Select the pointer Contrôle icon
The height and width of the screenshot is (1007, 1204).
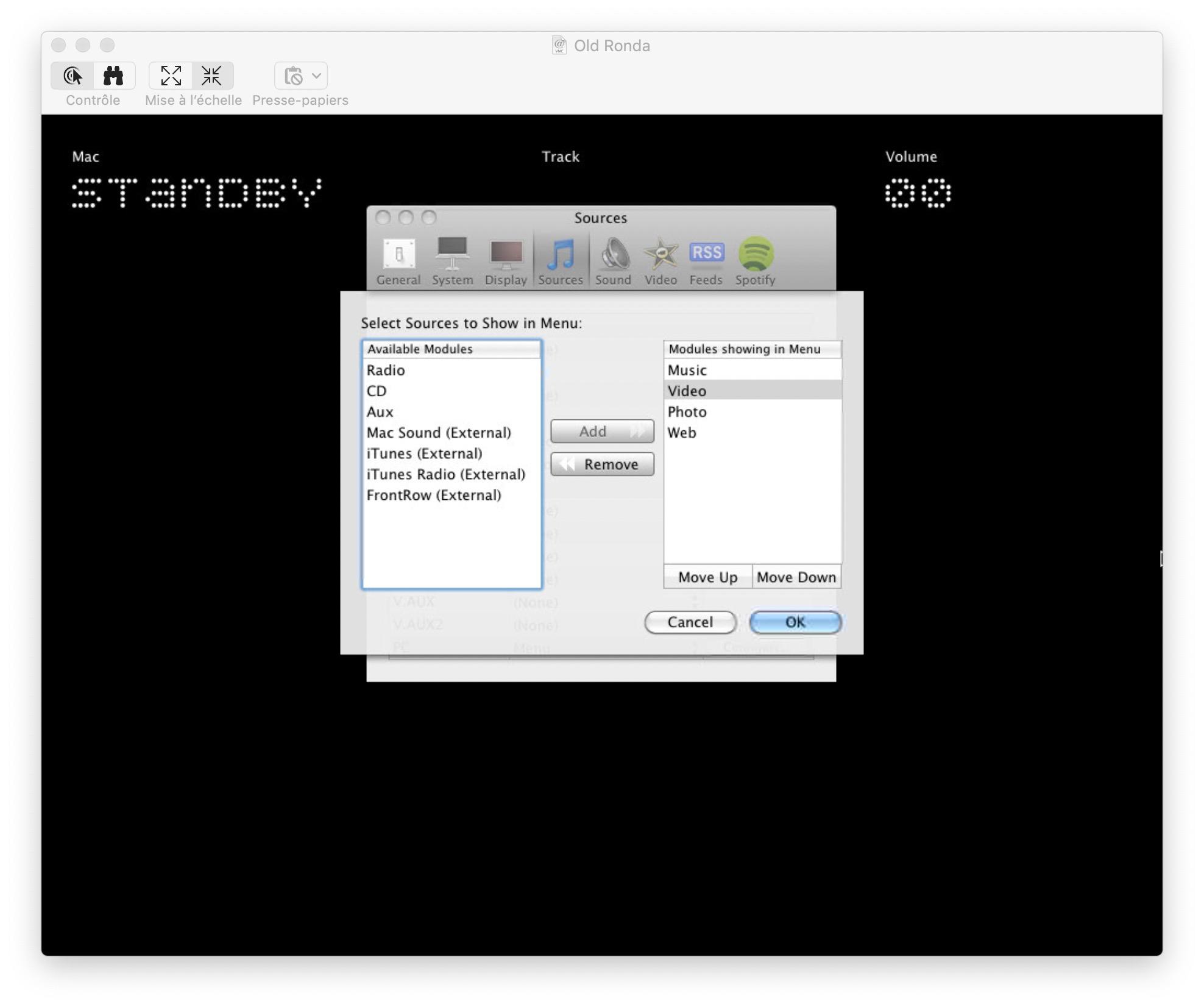73,76
